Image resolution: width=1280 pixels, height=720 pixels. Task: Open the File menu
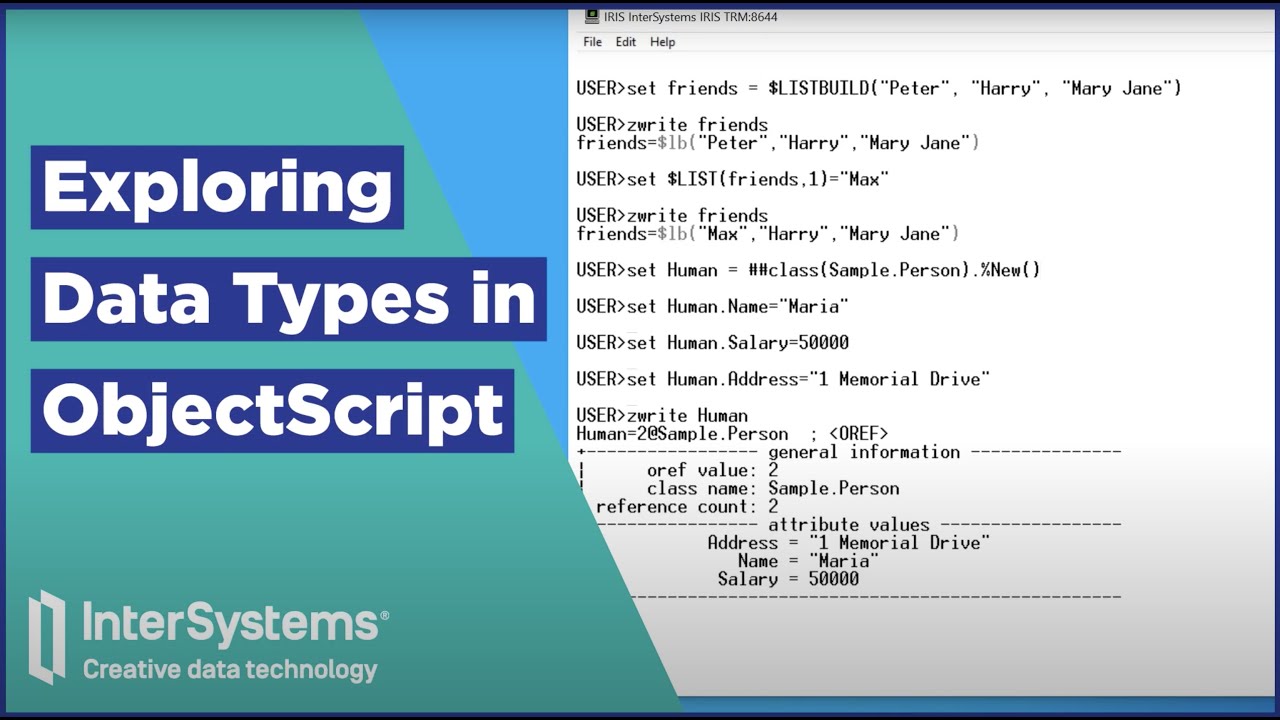point(592,42)
